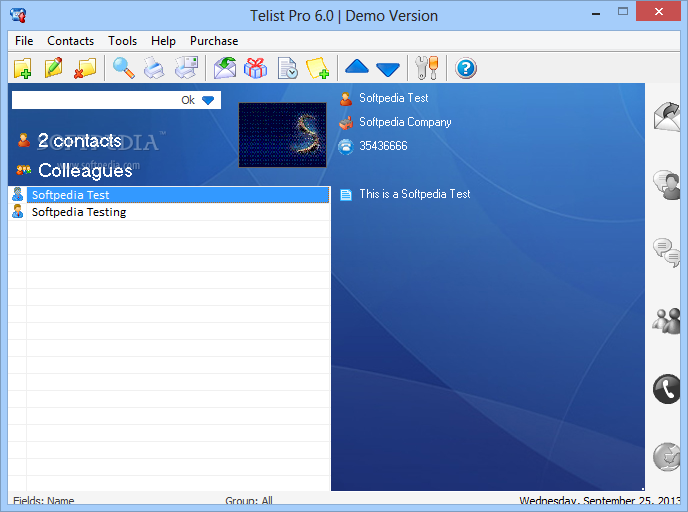Click the delete contact icon

tap(85, 68)
